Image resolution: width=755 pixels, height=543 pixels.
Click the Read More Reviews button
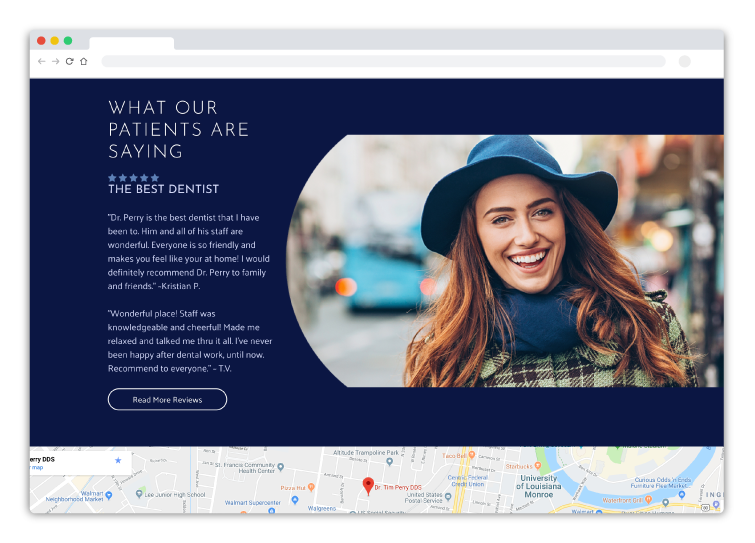point(167,400)
